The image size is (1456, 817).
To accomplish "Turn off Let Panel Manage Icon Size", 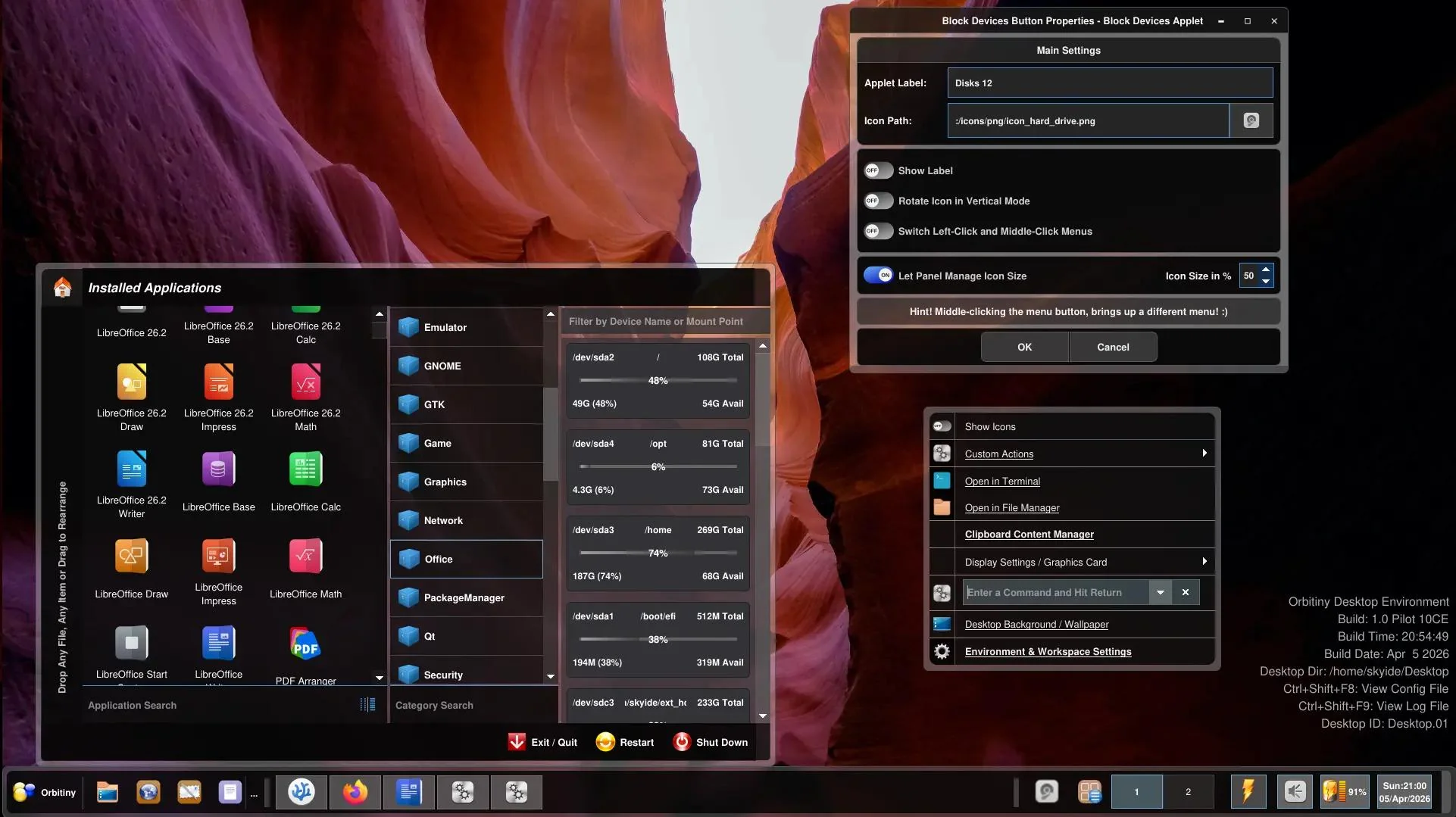I will point(878,276).
